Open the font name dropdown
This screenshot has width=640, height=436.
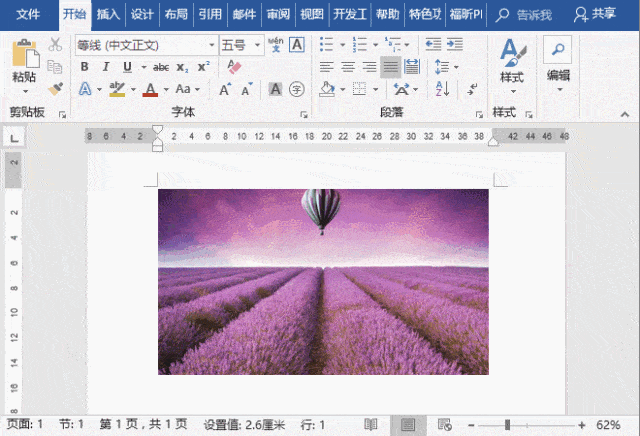tap(211, 44)
